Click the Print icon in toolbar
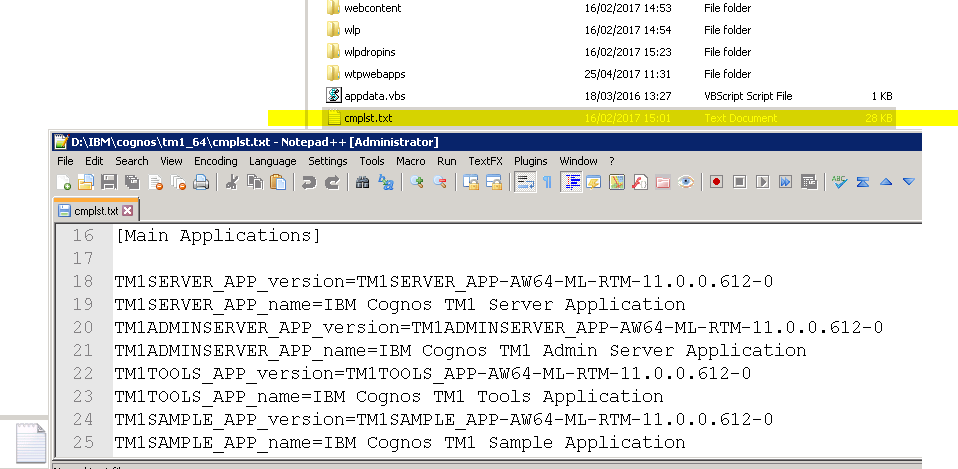 pyautogui.click(x=201, y=182)
